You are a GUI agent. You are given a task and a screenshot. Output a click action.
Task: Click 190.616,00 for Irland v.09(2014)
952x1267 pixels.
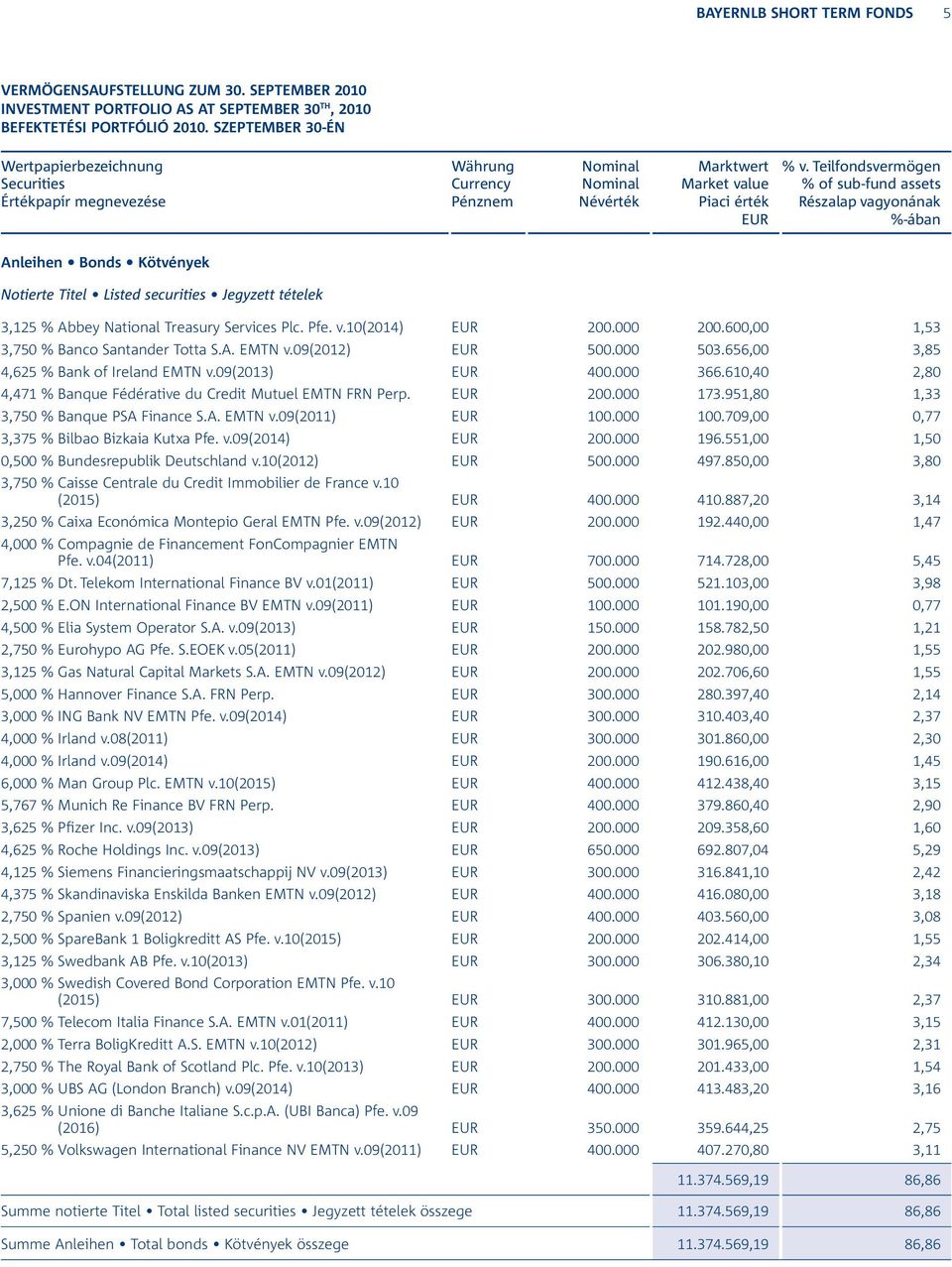tap(733, 761)
